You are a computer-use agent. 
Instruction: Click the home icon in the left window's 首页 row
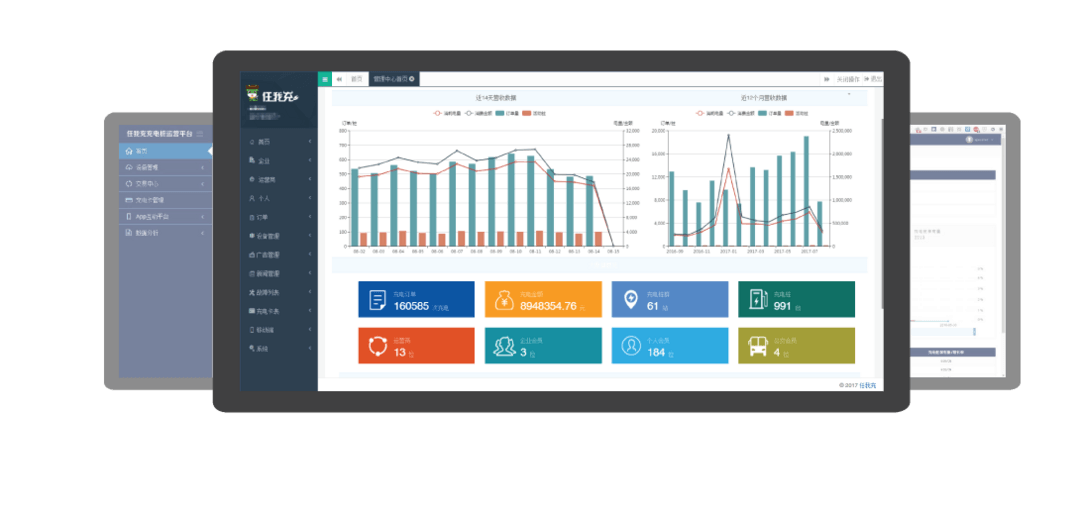click(x=129, y=151)
